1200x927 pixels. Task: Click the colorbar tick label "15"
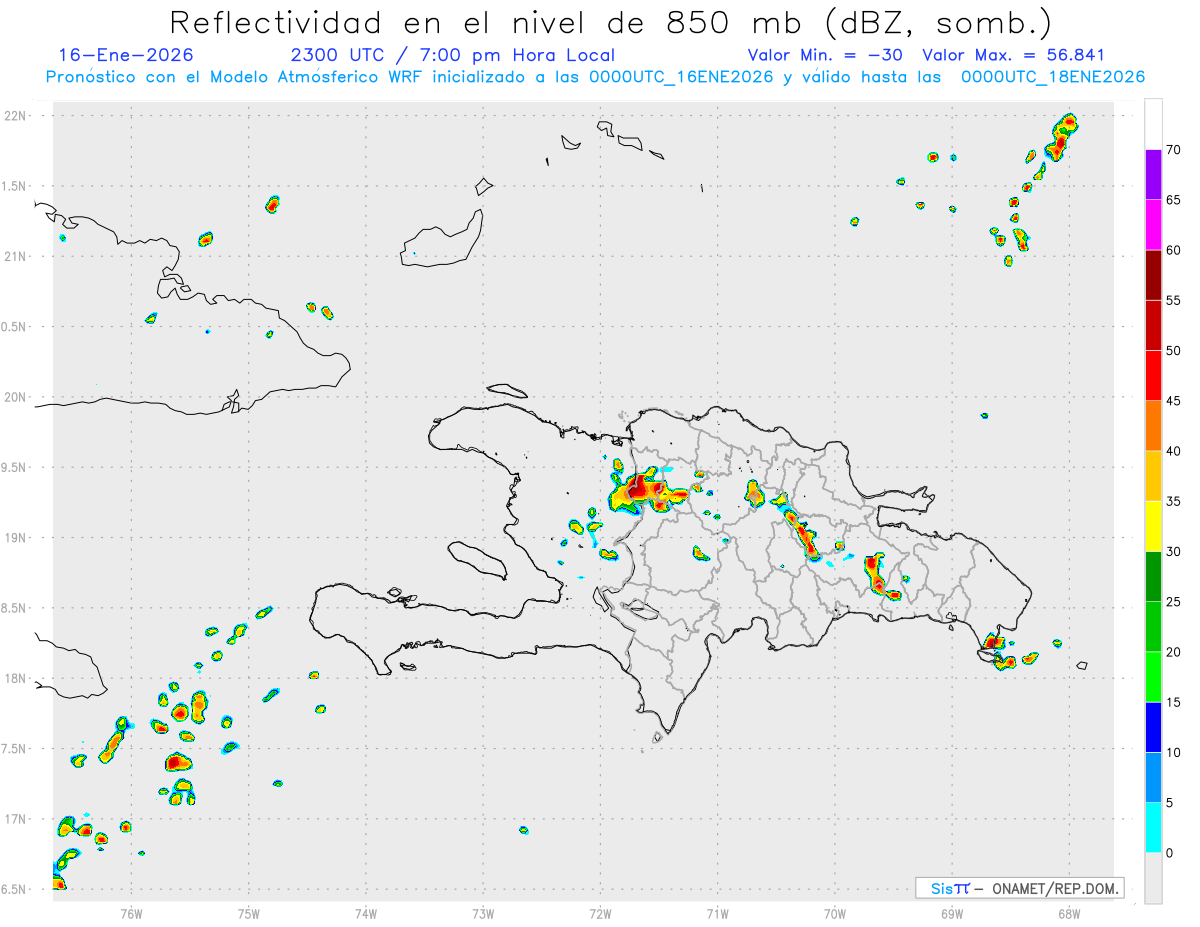pos(1173,702)
